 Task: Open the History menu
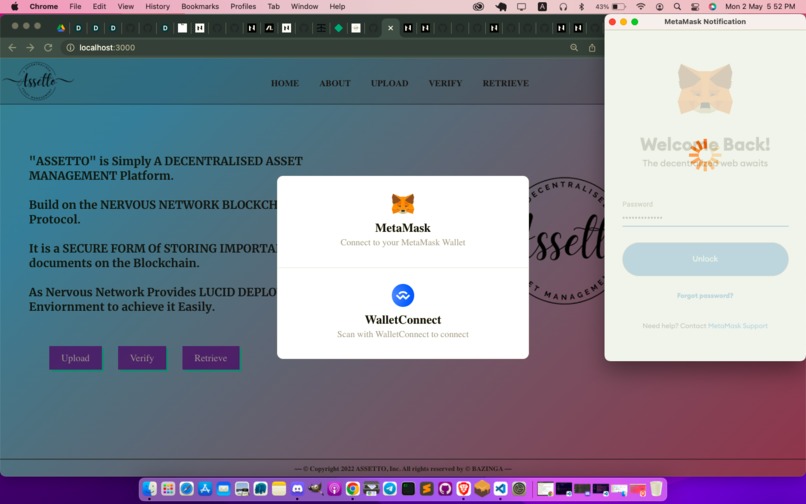tap(157, 6)
